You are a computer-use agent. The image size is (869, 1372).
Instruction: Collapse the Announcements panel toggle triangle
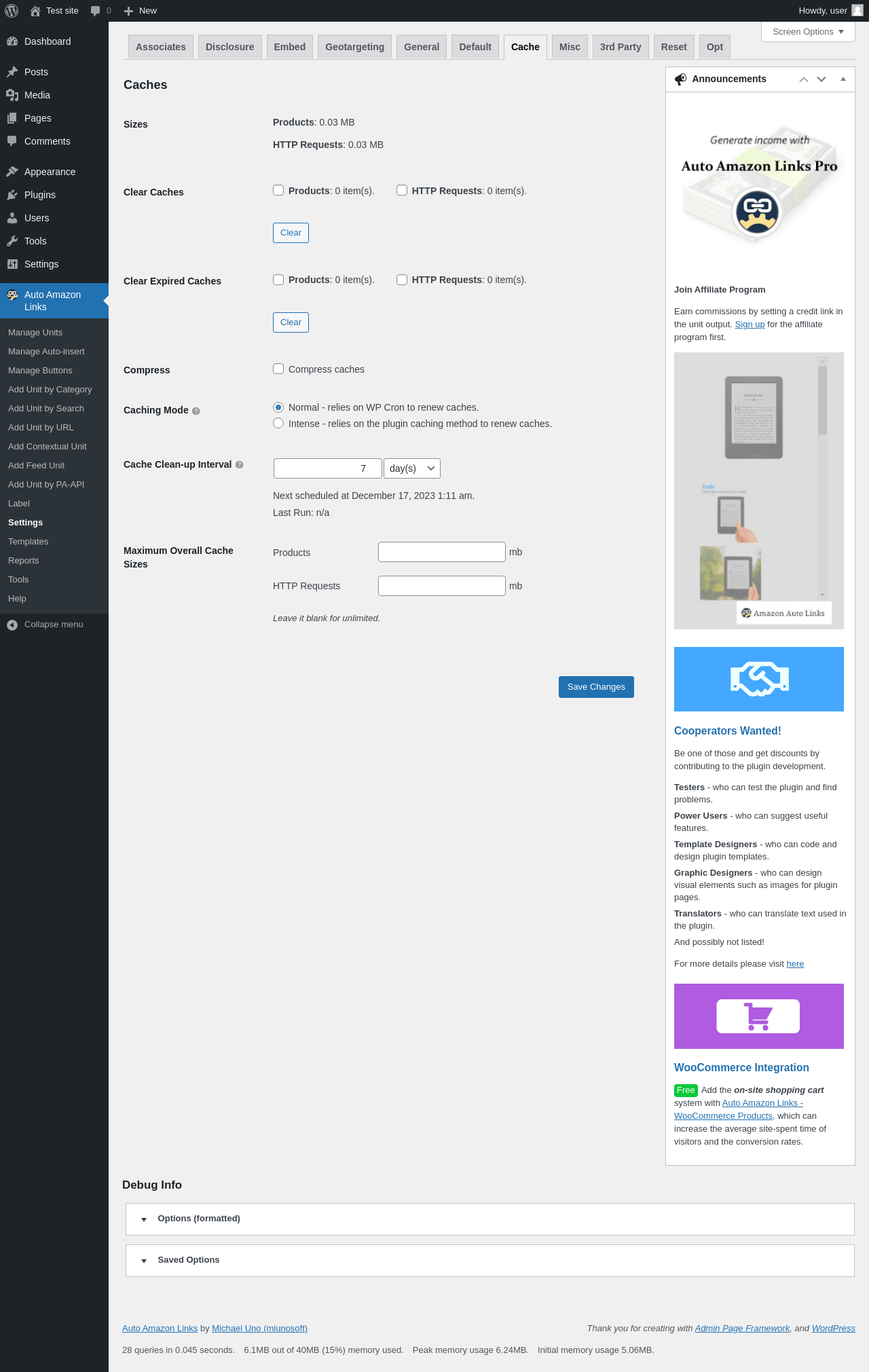coord(843,79)
